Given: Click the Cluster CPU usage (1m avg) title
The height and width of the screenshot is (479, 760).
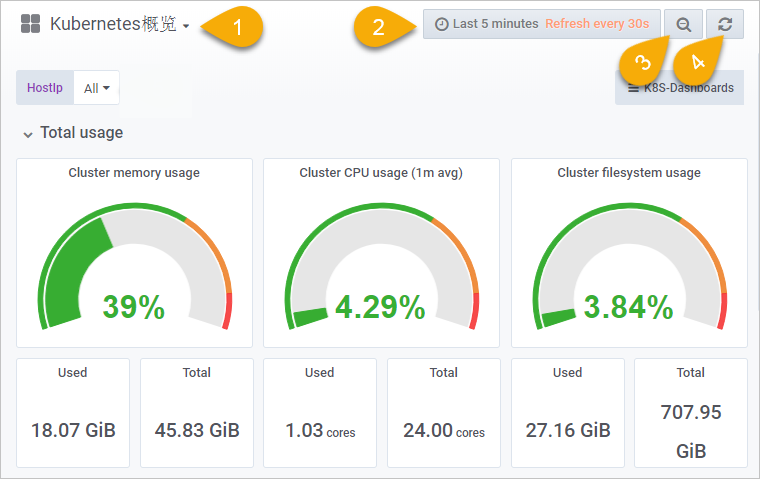Looking at the screenshot, I should tap(381, 173).
